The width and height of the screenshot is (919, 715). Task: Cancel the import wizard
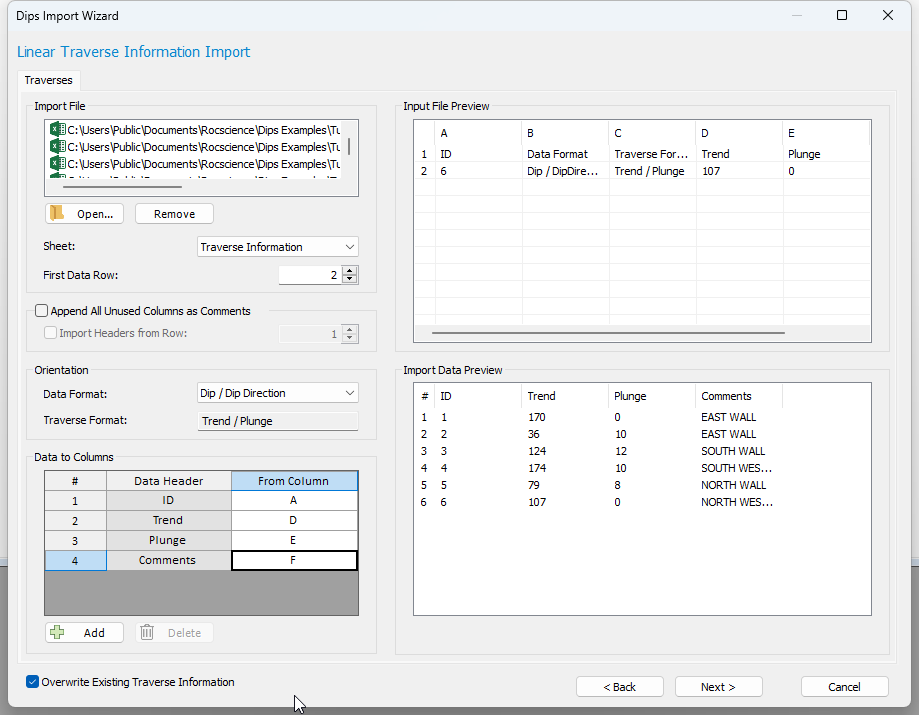(x=844, y=686)
